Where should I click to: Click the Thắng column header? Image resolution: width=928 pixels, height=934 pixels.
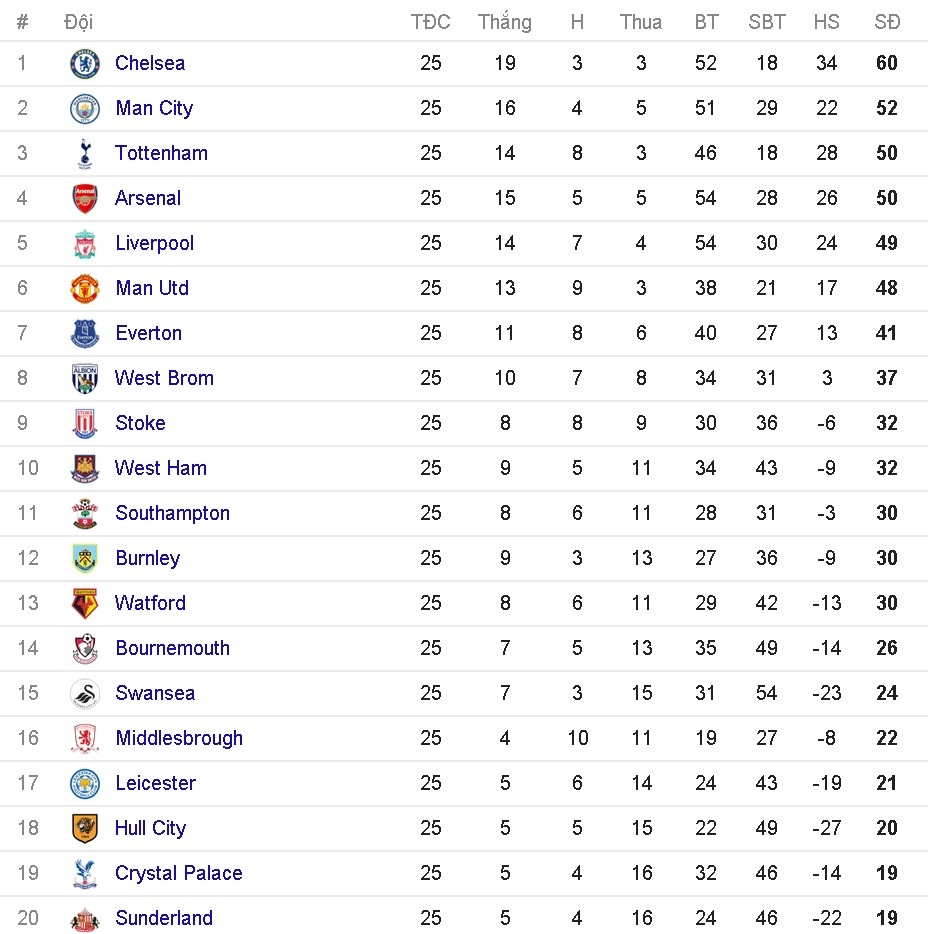(x=504, y=22)
